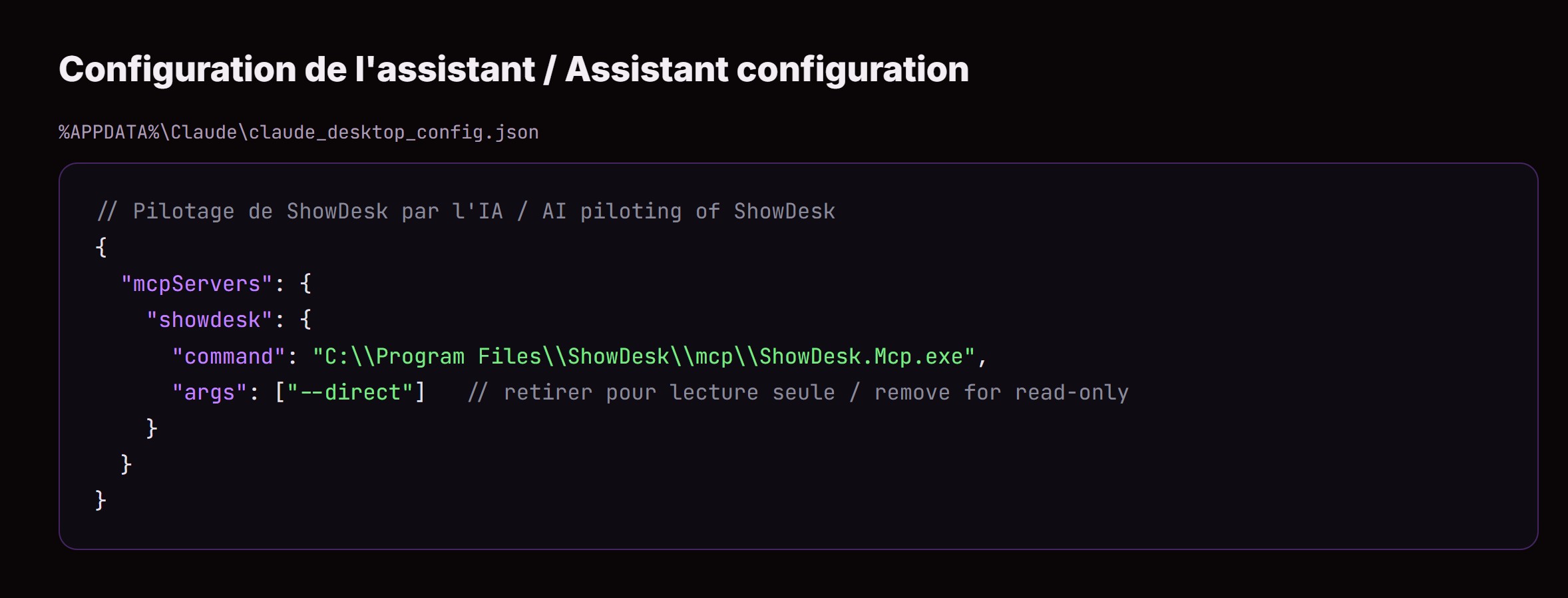Click the heading "Configuration de l'assistant / Assistant configuration"

514,69
